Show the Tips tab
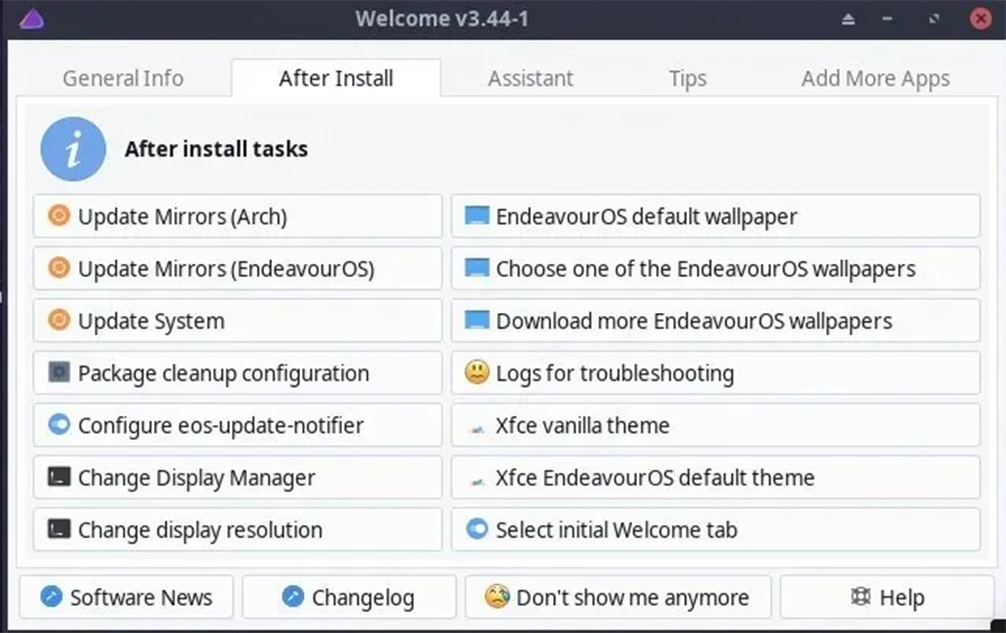 (687, 78)
